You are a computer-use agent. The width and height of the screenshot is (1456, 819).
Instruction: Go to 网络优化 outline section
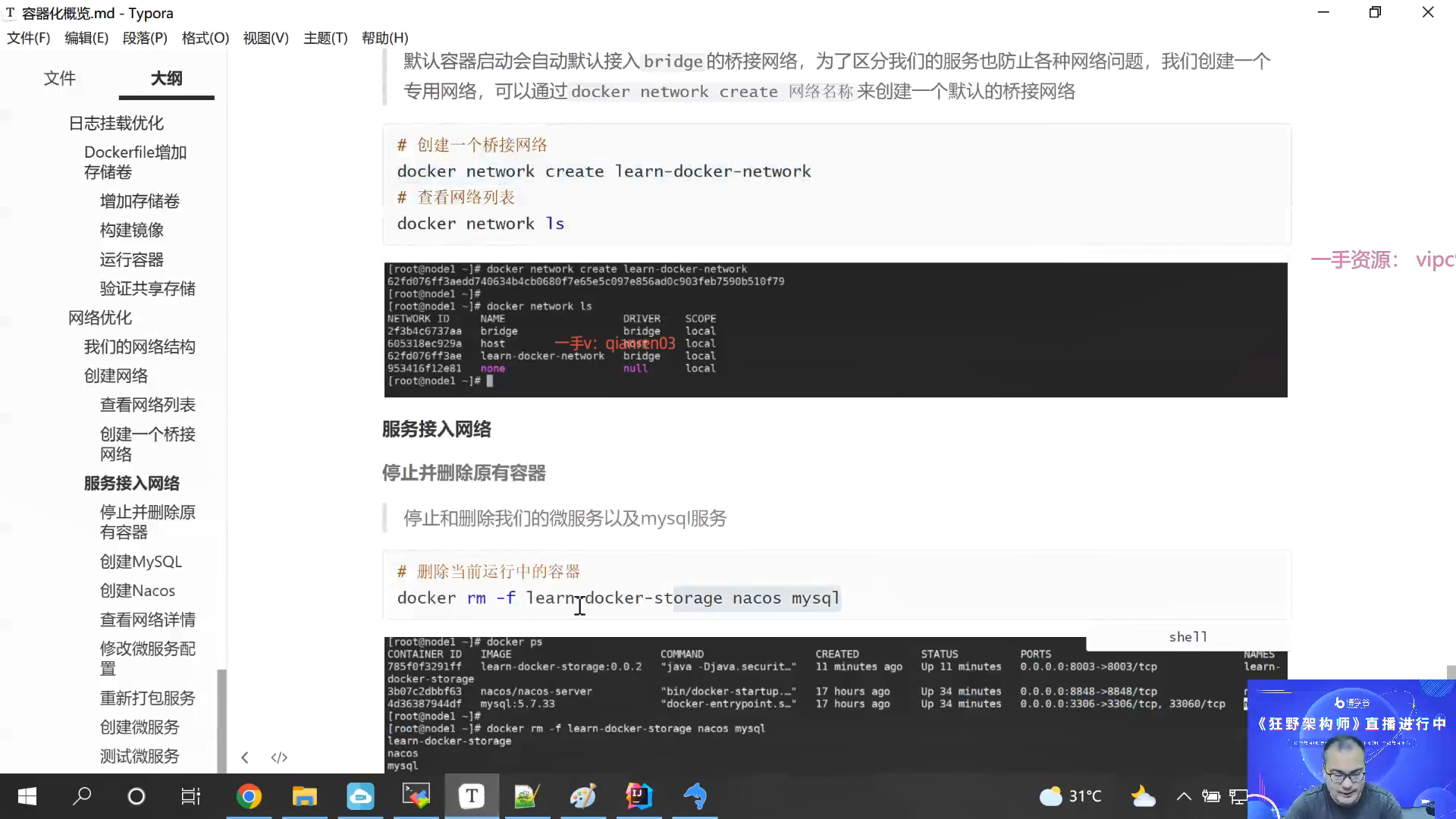(x=100, y=318)
